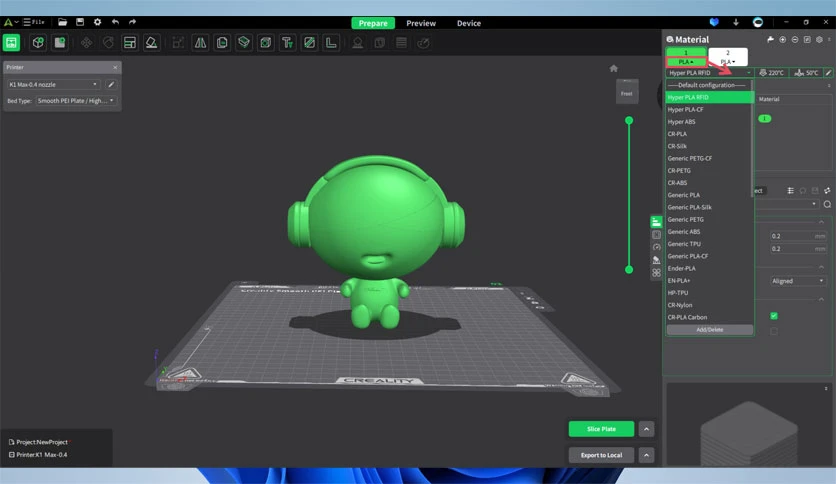Screen dimensions: 836x484
Task: Open slot 2 PLA type dropdown
Action: [x=728, y=62]
